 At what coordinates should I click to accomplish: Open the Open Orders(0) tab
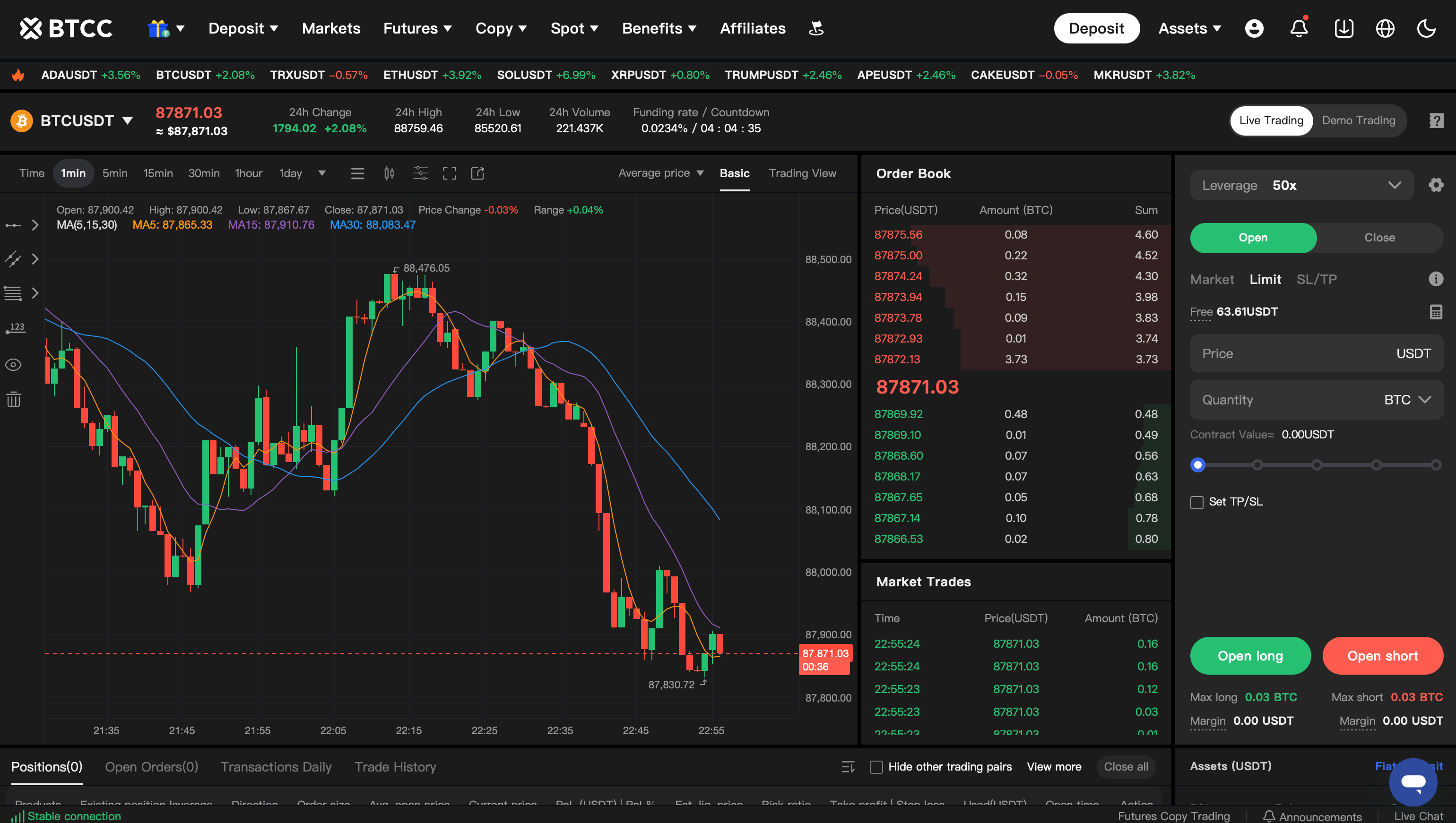(x=152, y=767)
